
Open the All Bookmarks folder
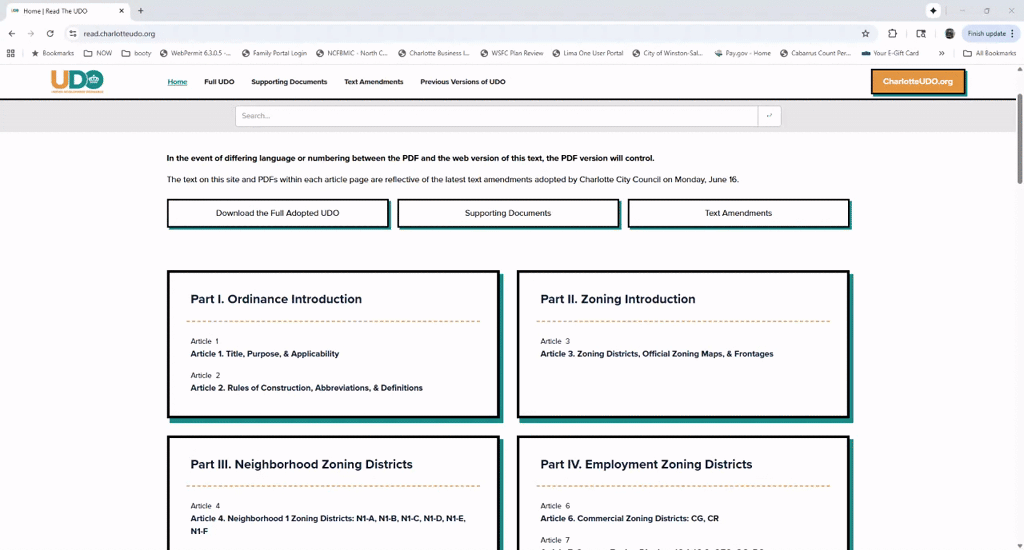pyautogui.click(x=989, y=53)
